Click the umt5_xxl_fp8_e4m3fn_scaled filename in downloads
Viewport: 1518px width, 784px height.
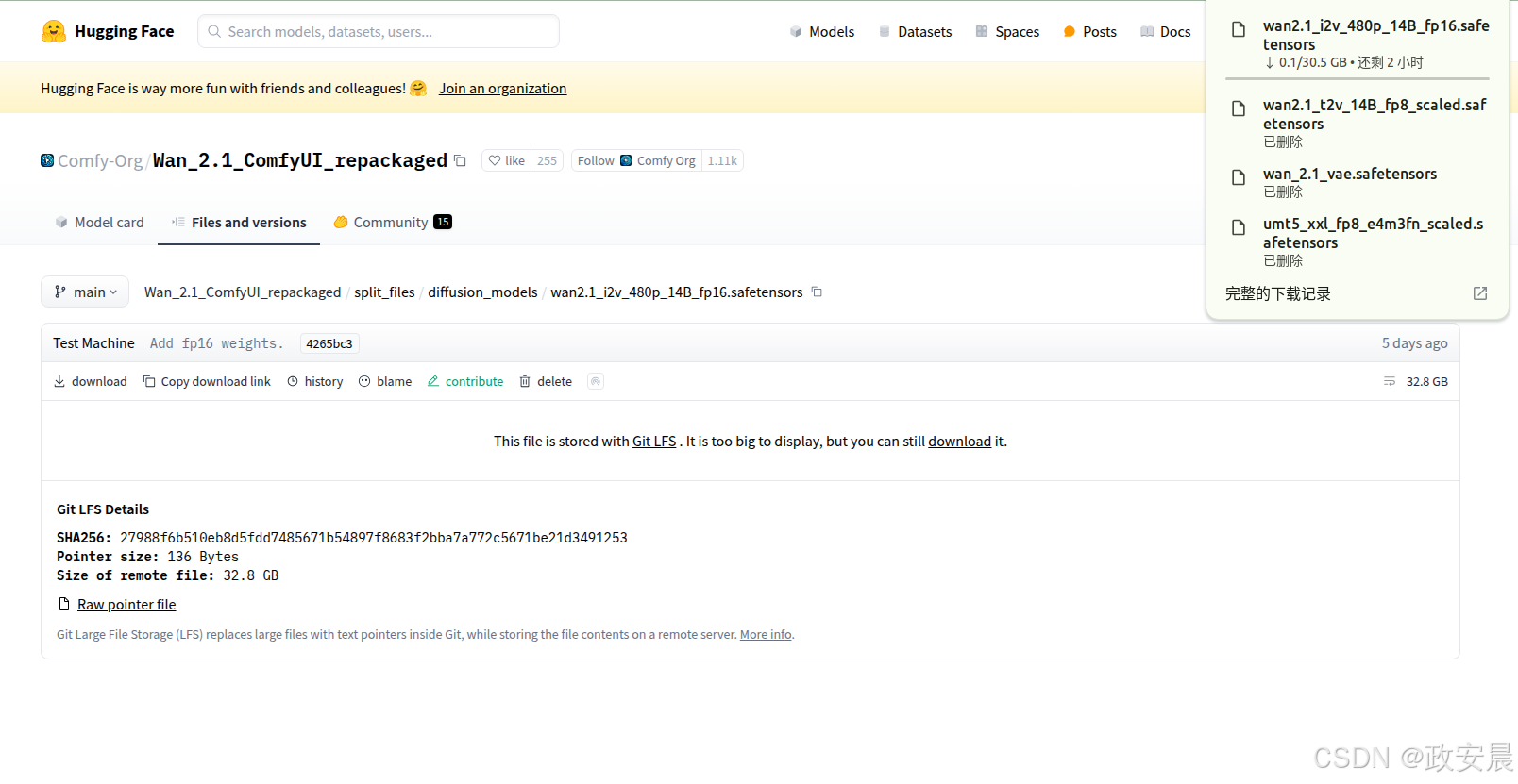tap(1374, 233)
